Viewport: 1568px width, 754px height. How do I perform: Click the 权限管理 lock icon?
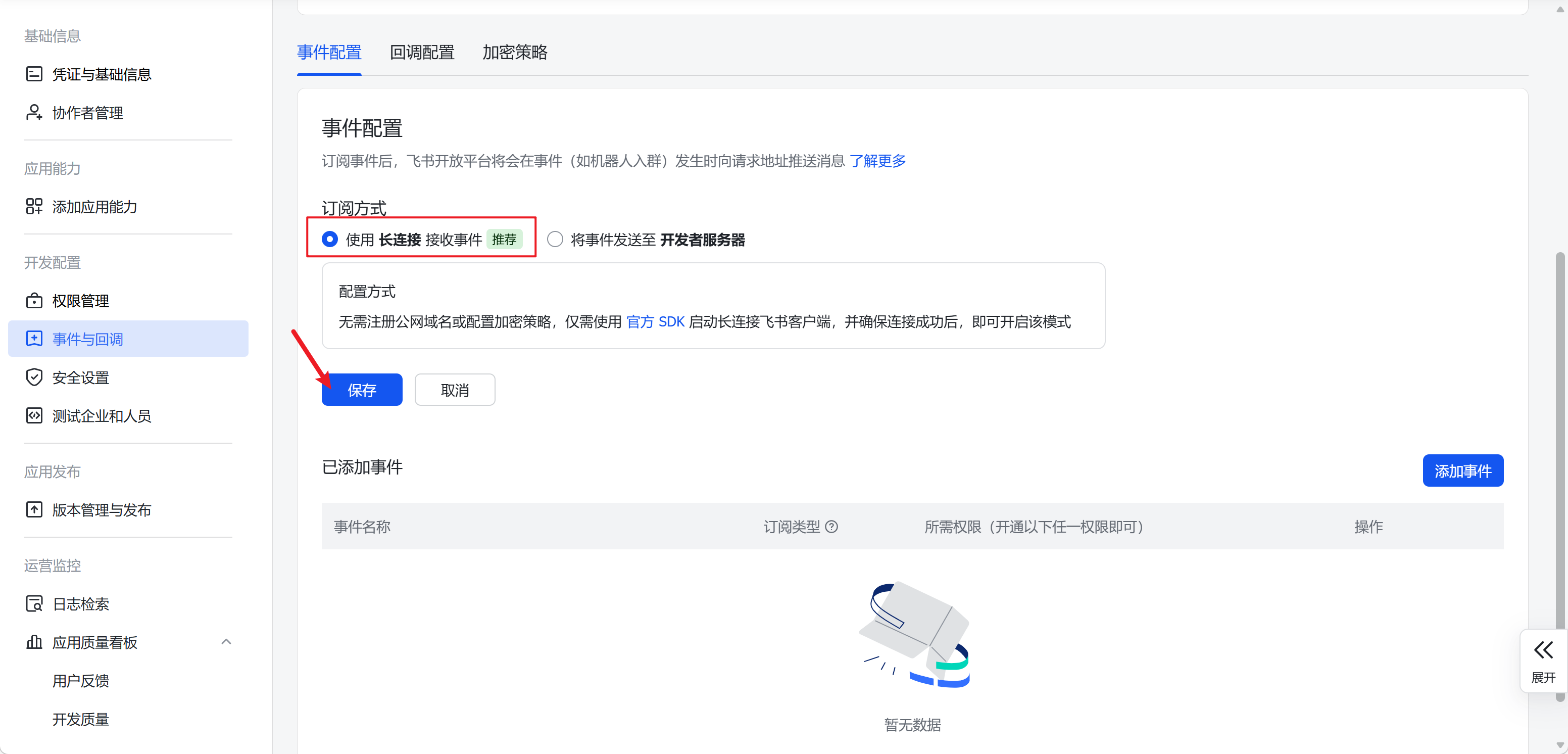click(34, 301)
